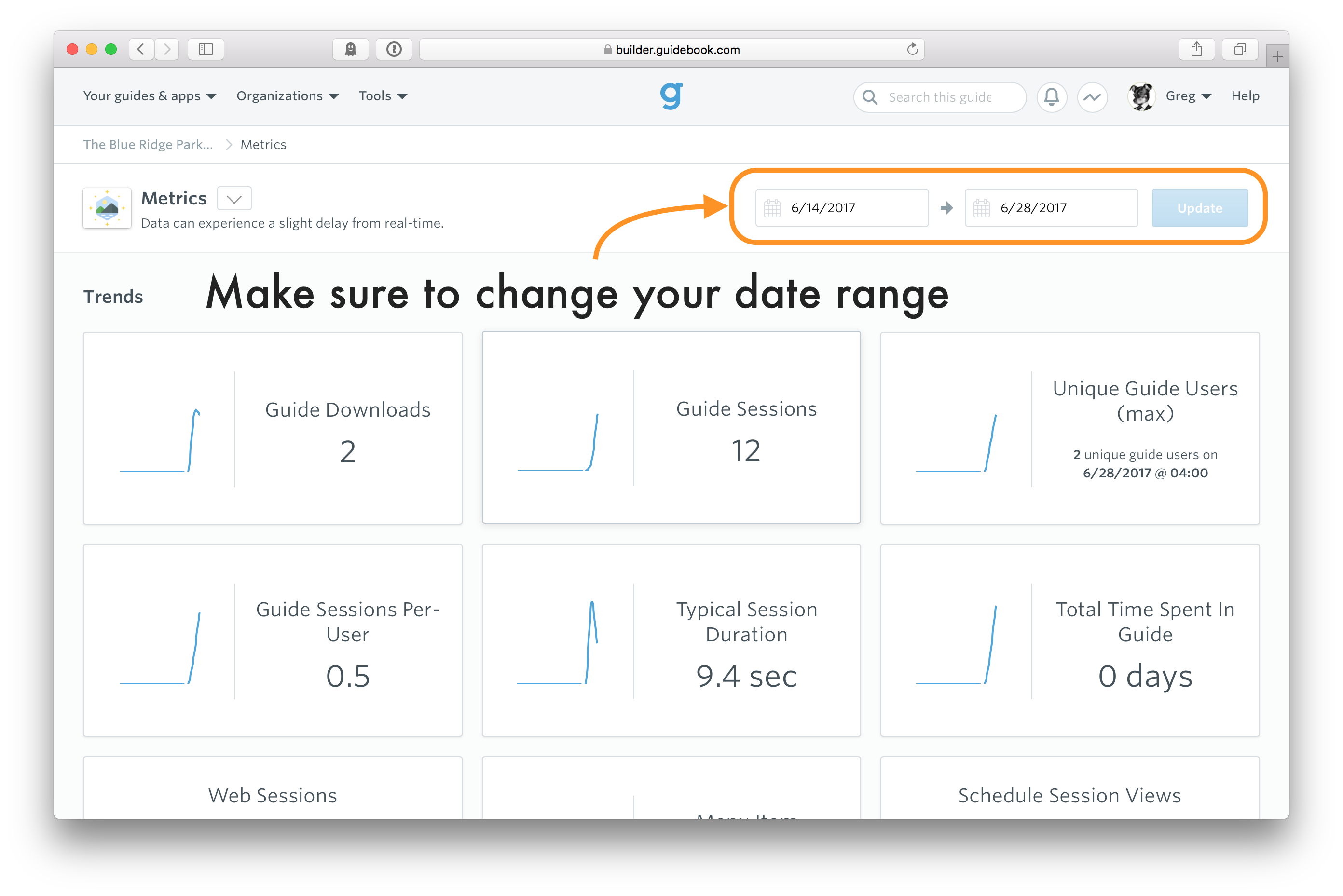
Task: Expand the Metrics section dropdown
Action: click(x=234, y=198)
